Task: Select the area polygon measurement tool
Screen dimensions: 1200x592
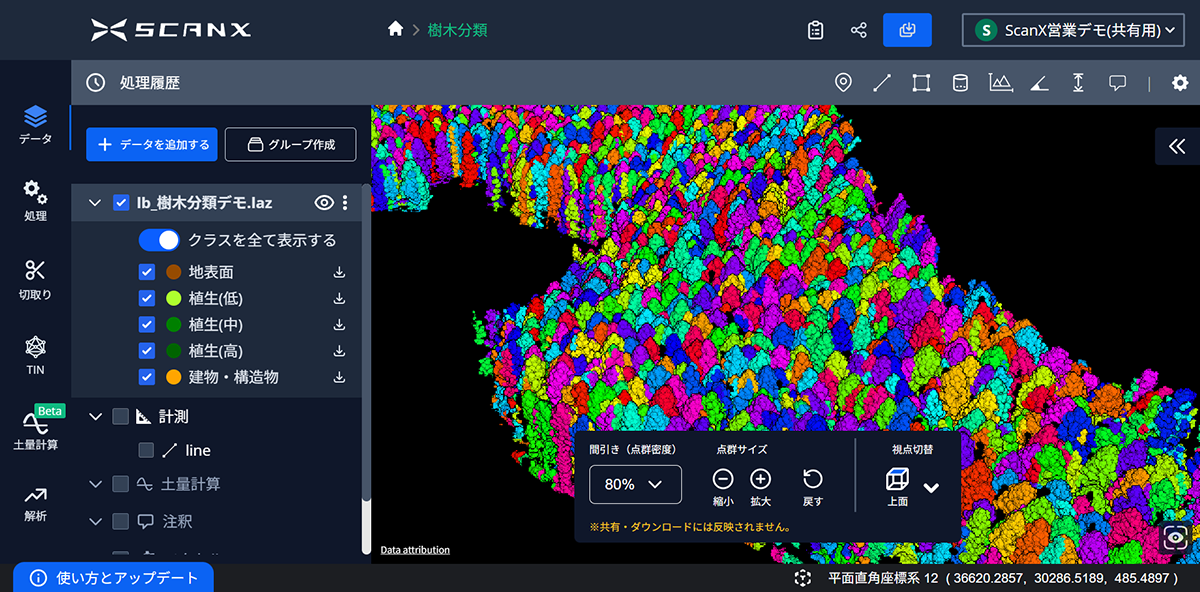Action: click(x=921, y=83)
